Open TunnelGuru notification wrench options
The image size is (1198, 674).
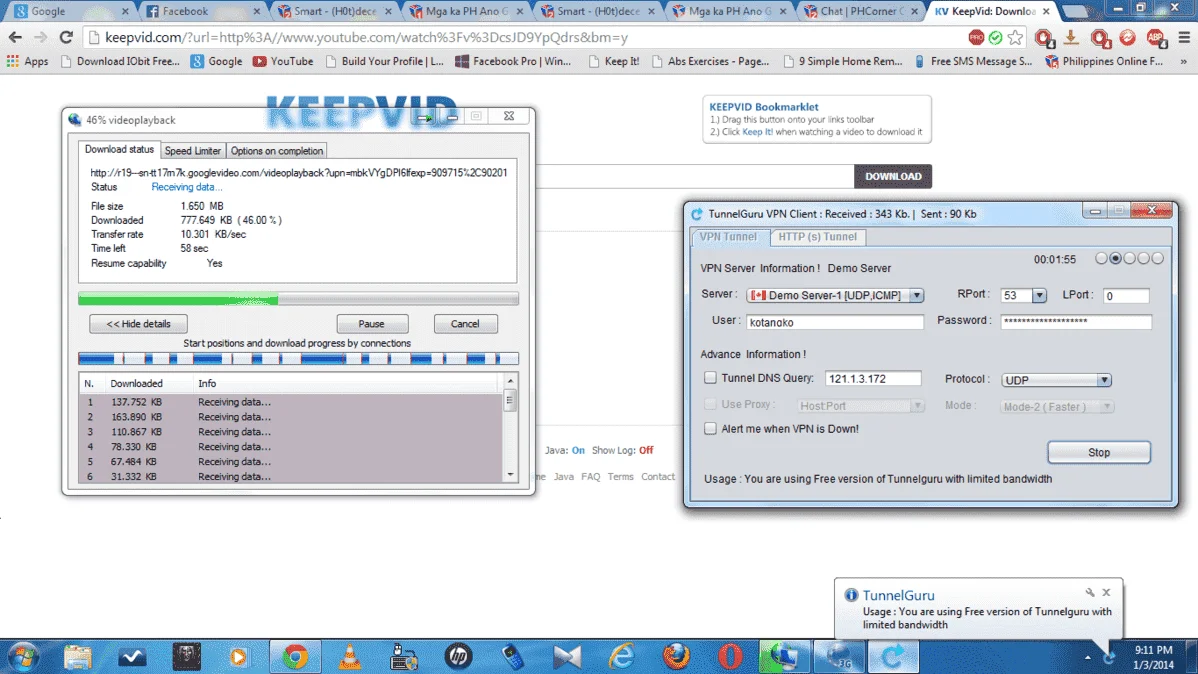click(1090, 592)
